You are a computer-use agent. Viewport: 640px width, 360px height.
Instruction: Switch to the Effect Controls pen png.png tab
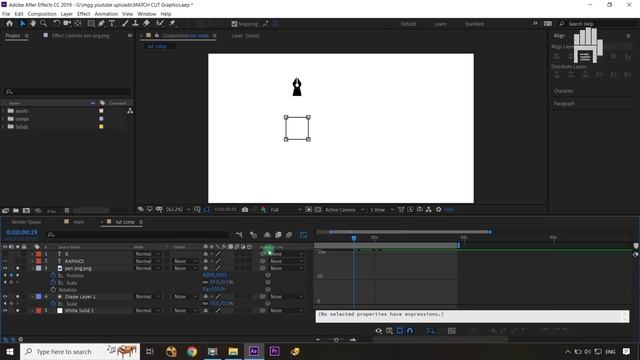click(80, 36)
